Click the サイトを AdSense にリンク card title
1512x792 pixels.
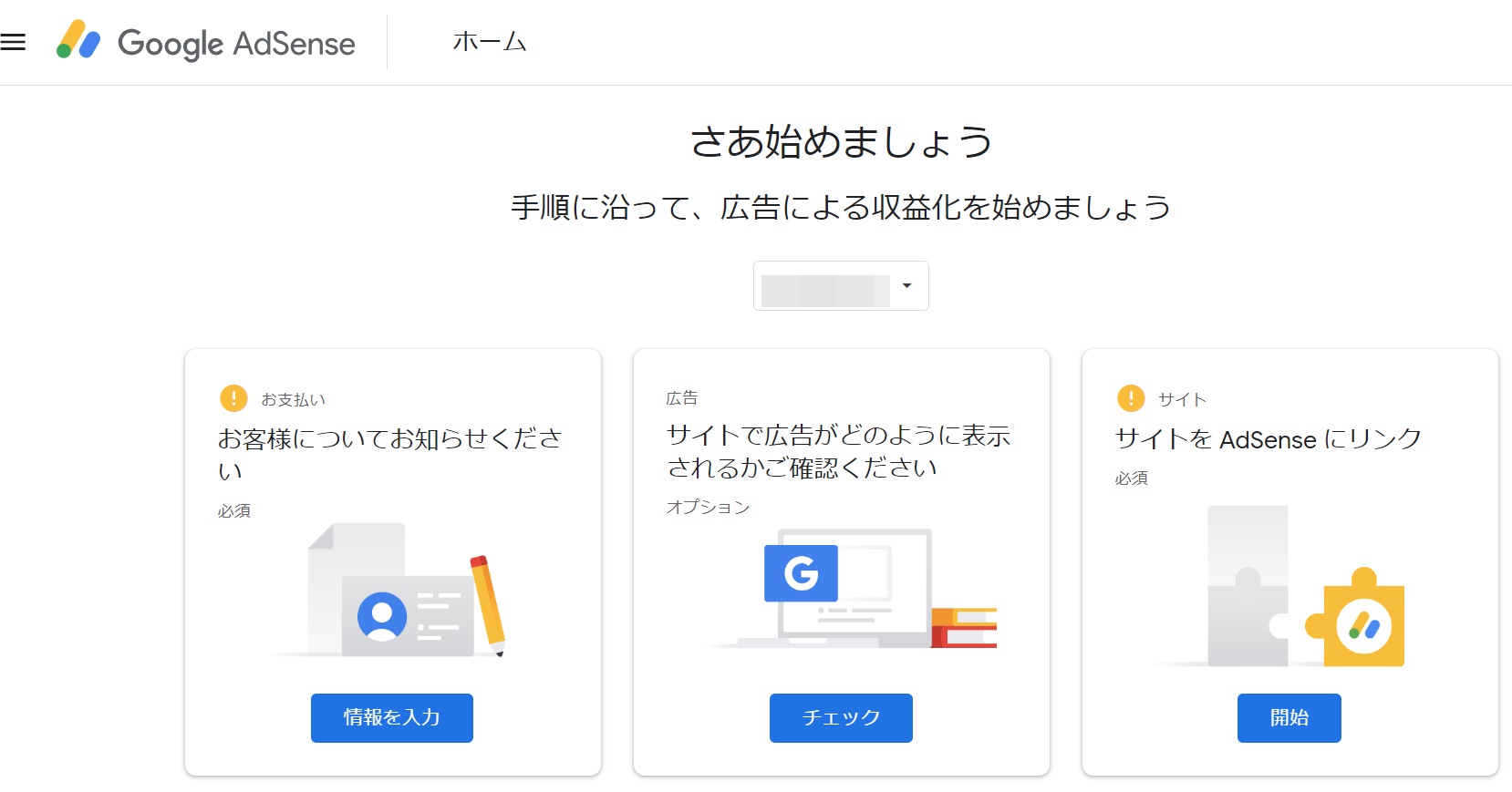click(1268, 439)
